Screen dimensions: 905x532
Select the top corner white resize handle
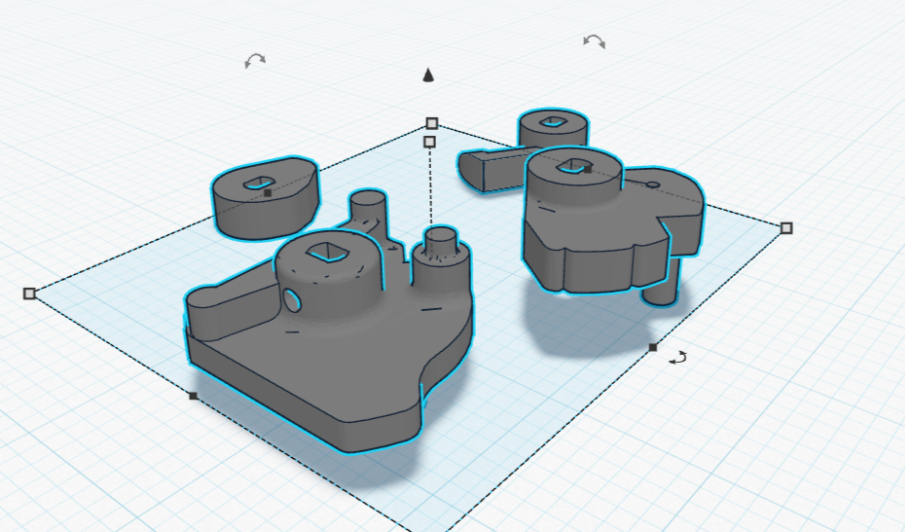(x=432, y=123)
